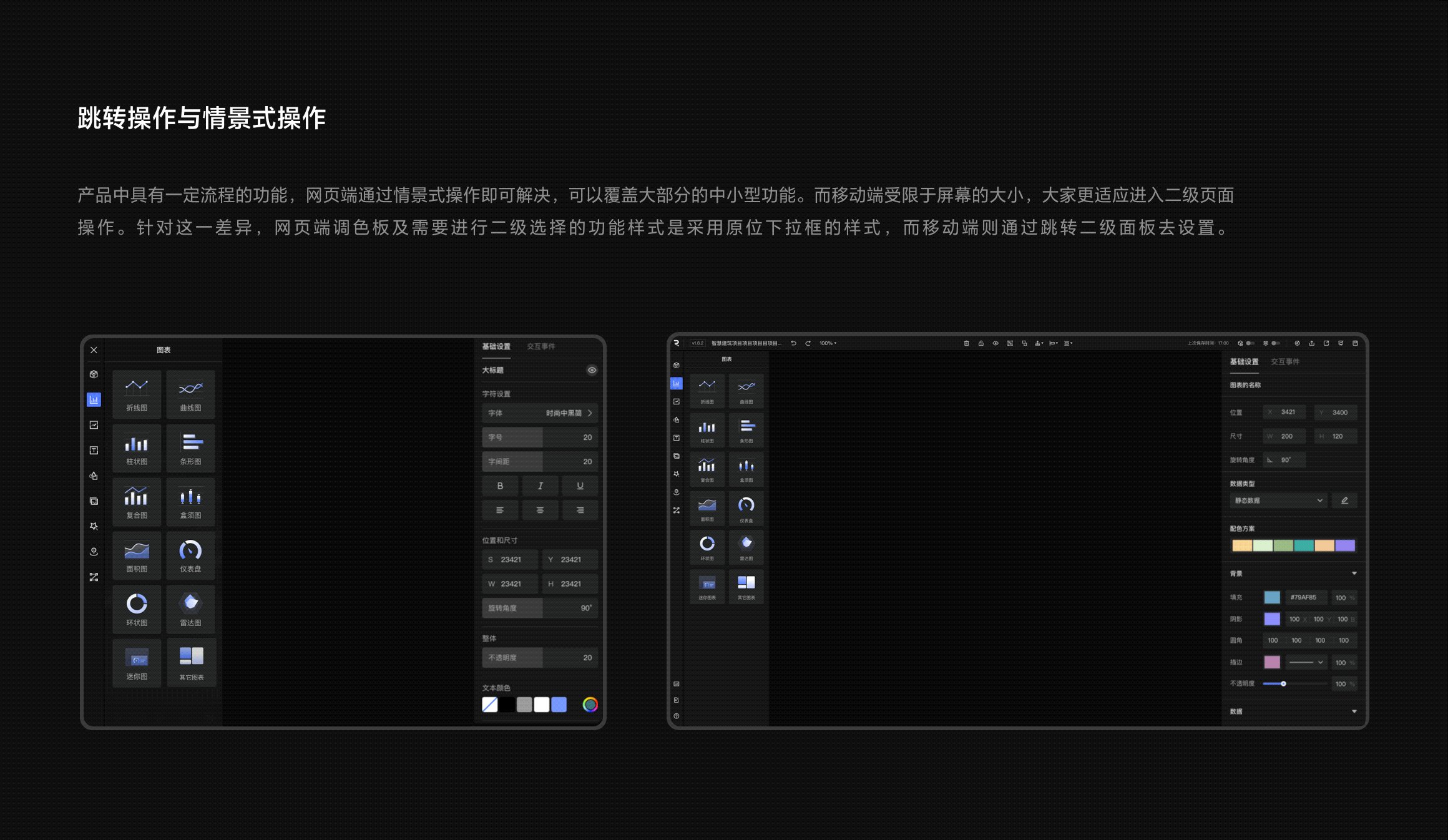1448x840 pixels.
Task: Select no-color slashed swatch in tablet mockup
Action: (490, 705)
